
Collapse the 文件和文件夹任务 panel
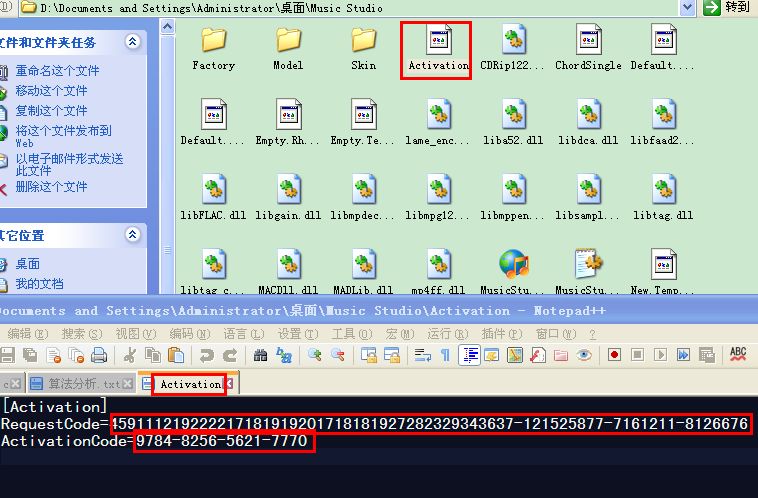point(132,42)
